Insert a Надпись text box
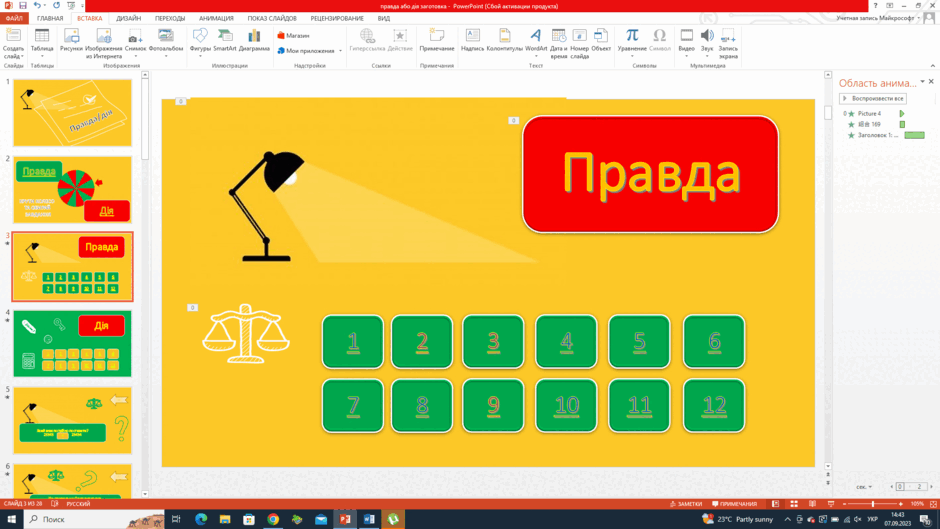Screen dimensions: 940x529 pos(472,40)
